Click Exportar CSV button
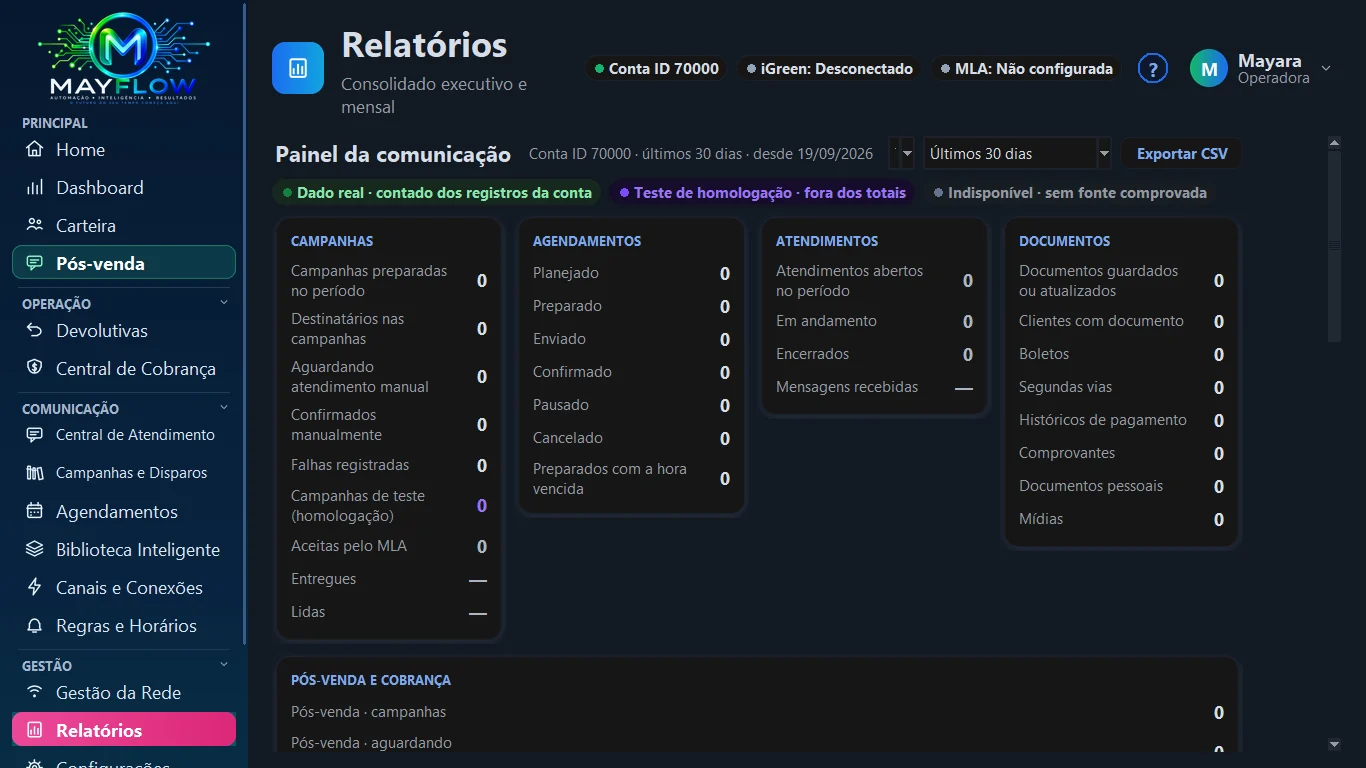This screenshot has height=768, width=1366. coord(1182,154)
